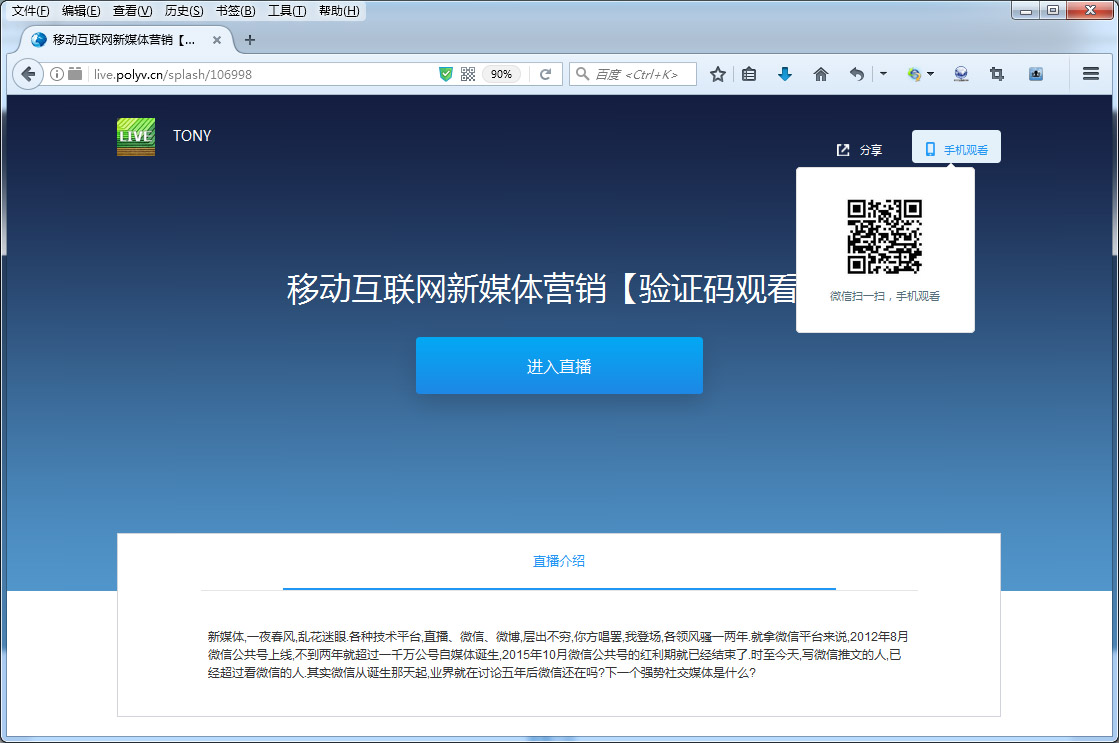Click the QR code icon in the address bar
Viewport: 1119px width, 743px height.
tap(468, 73)
